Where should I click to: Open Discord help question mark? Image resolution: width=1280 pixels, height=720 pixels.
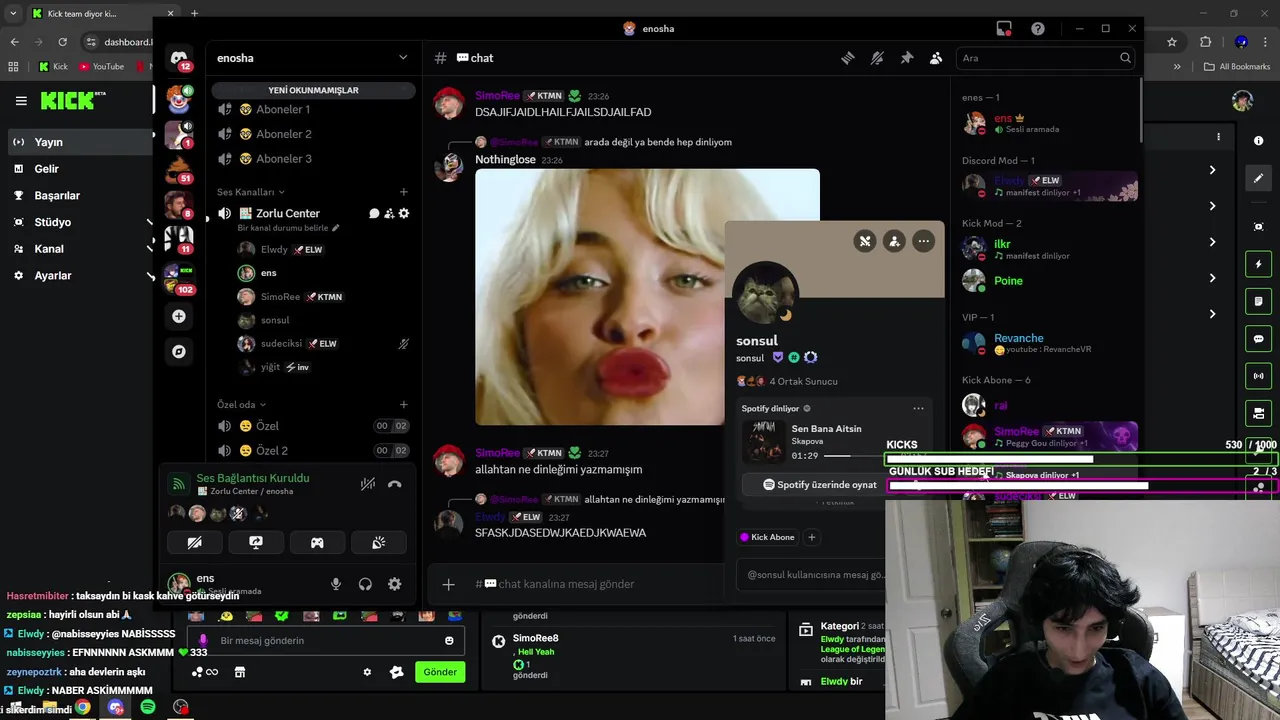[x=1038, y=28]
